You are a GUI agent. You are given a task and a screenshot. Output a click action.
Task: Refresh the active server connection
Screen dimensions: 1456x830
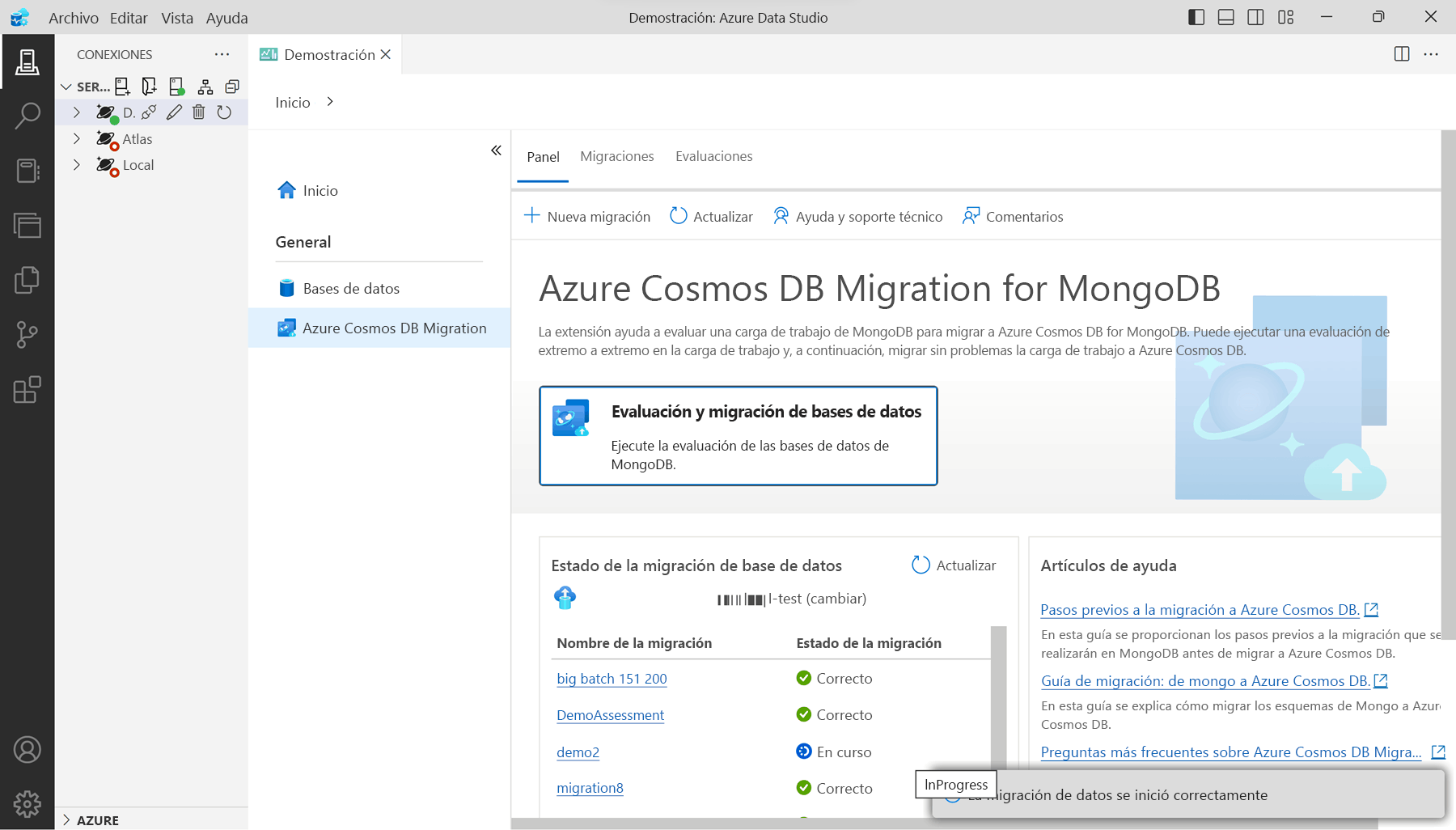coord(224,112)
